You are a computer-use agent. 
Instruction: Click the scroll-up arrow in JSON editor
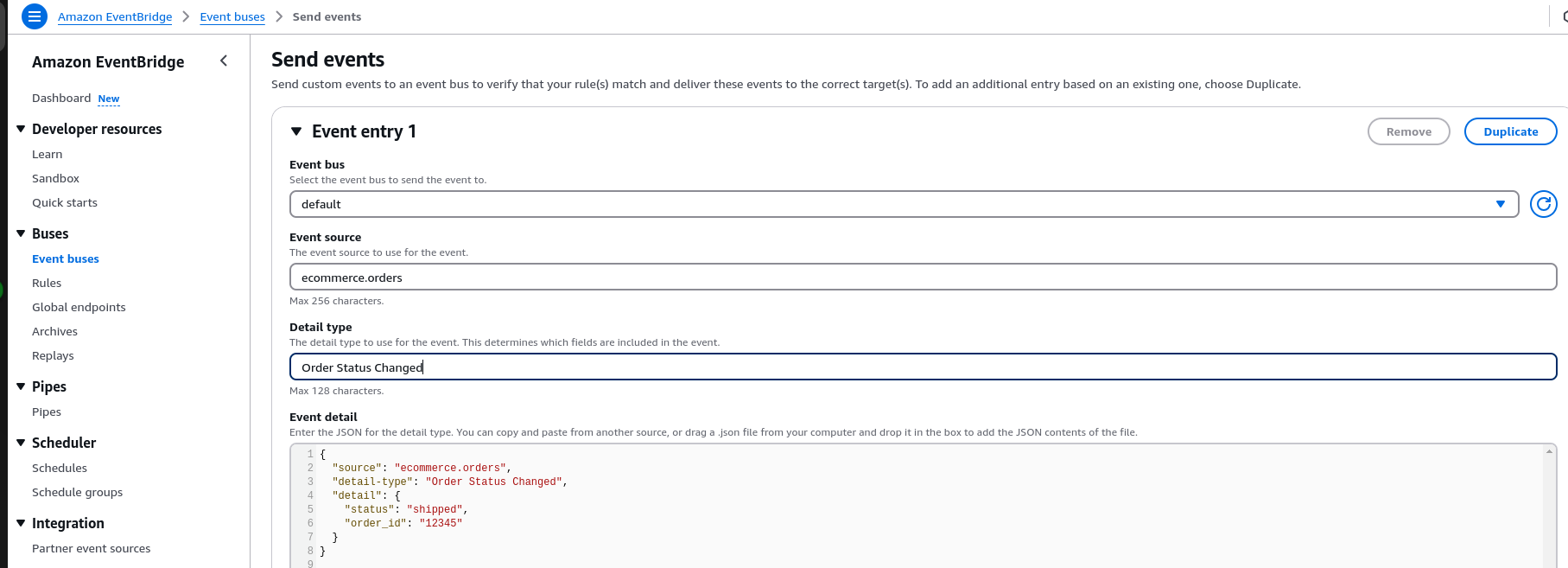(x=1549, y=451)
